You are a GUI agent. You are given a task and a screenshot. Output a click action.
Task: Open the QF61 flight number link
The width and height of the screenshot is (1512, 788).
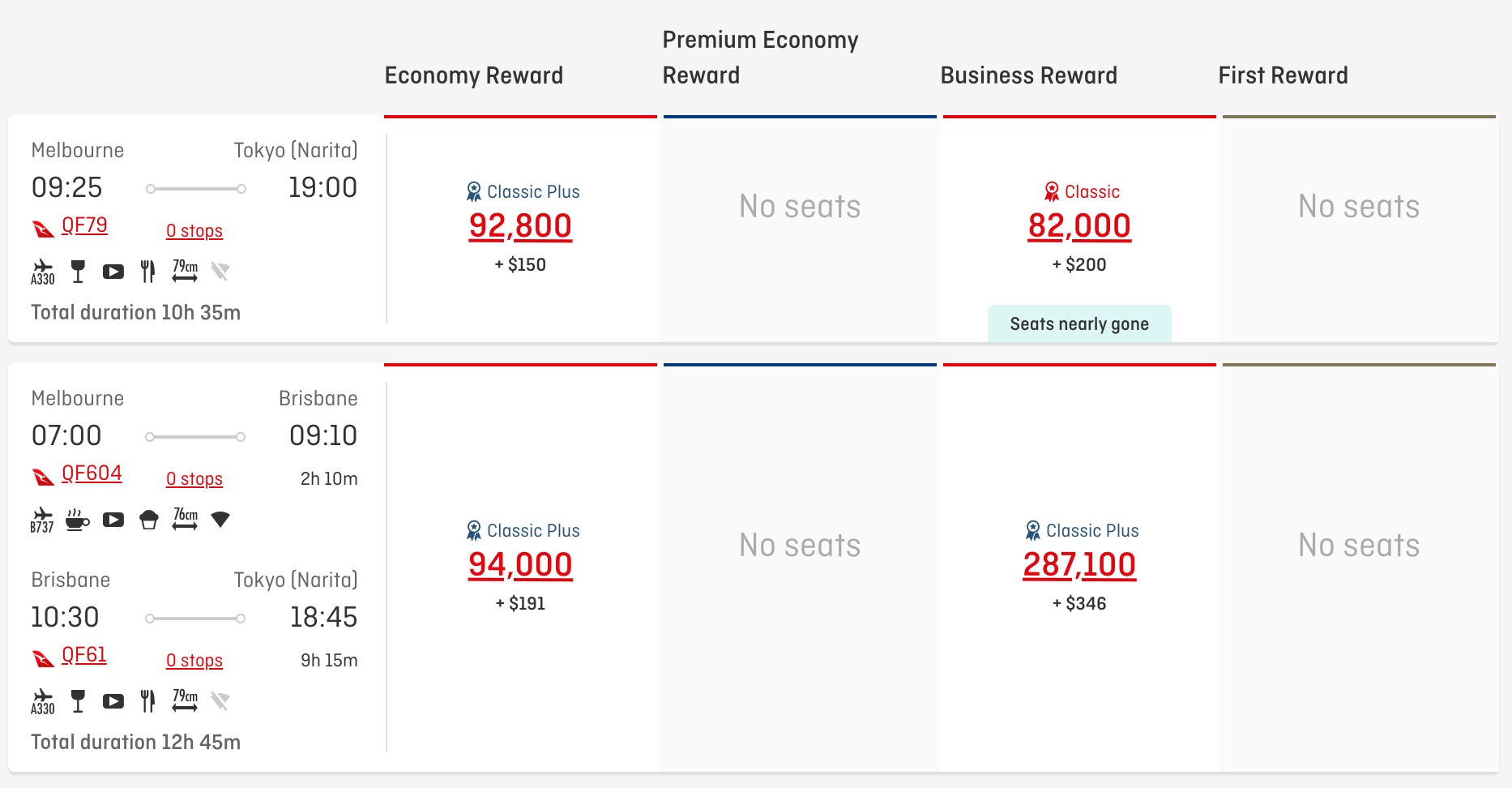pos(84,655)
